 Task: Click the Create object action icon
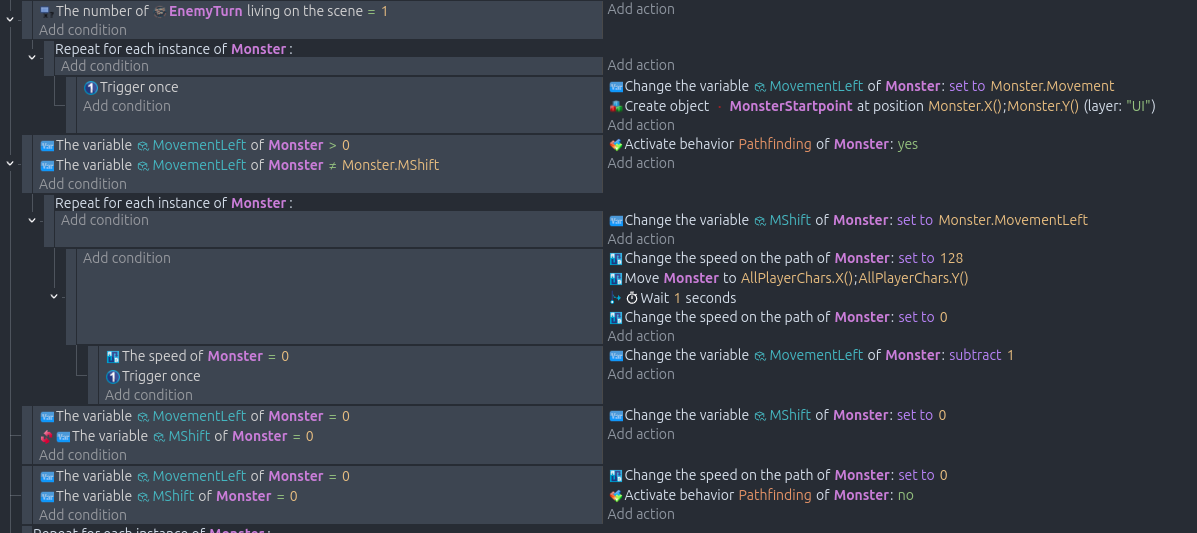pos(616,106)
